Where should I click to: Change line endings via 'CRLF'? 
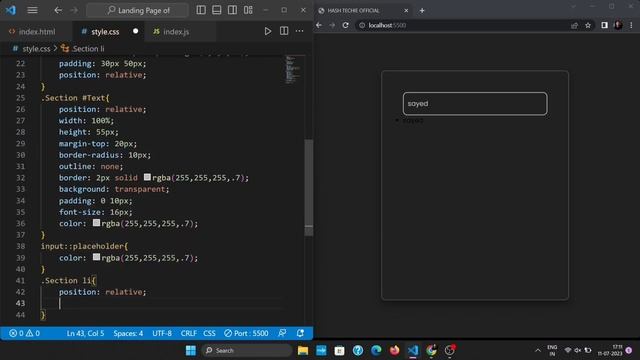point(189,333)
